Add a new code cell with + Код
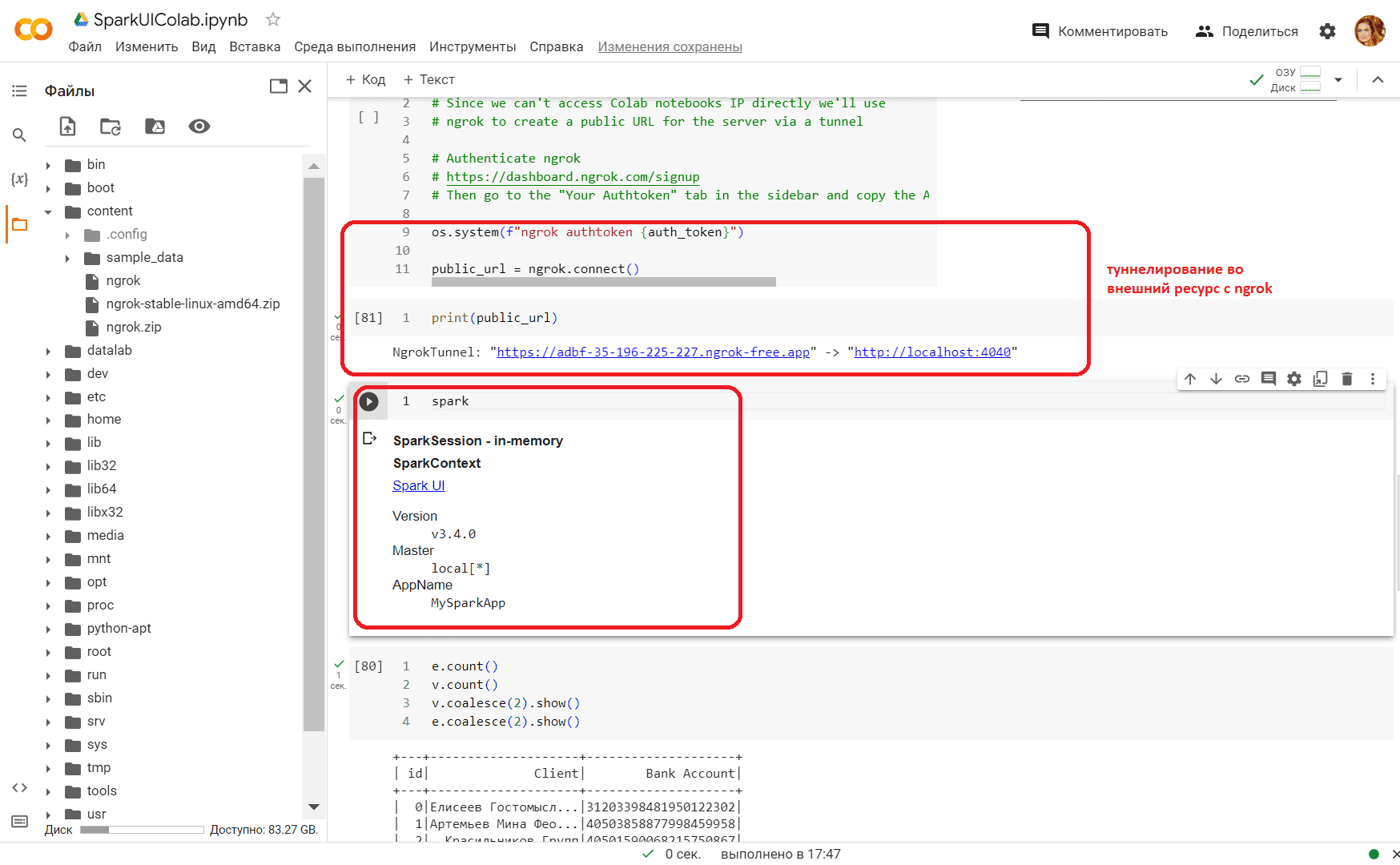The width and height of the screenshot is (1400, 865). click(365, 79)
